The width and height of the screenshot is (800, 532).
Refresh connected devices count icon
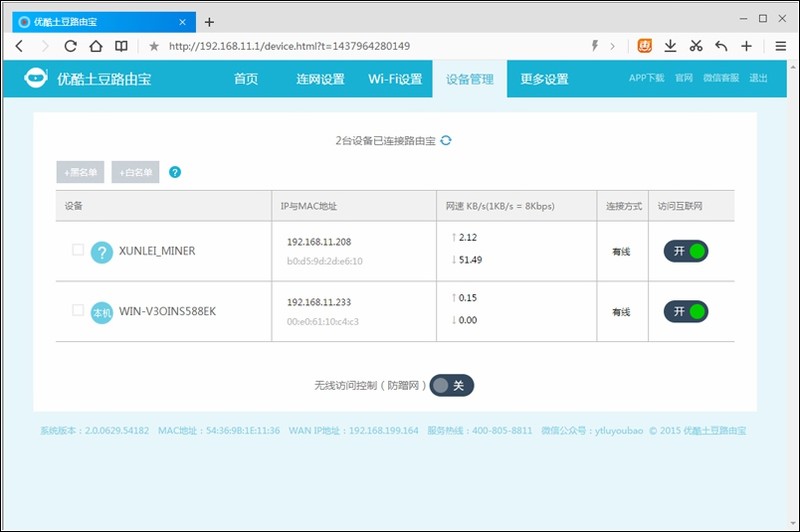coord(446,140)
